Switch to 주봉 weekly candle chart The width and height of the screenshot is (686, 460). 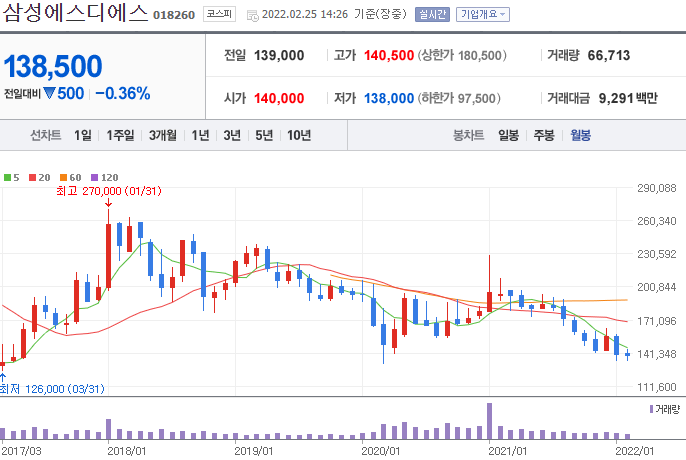544,135
